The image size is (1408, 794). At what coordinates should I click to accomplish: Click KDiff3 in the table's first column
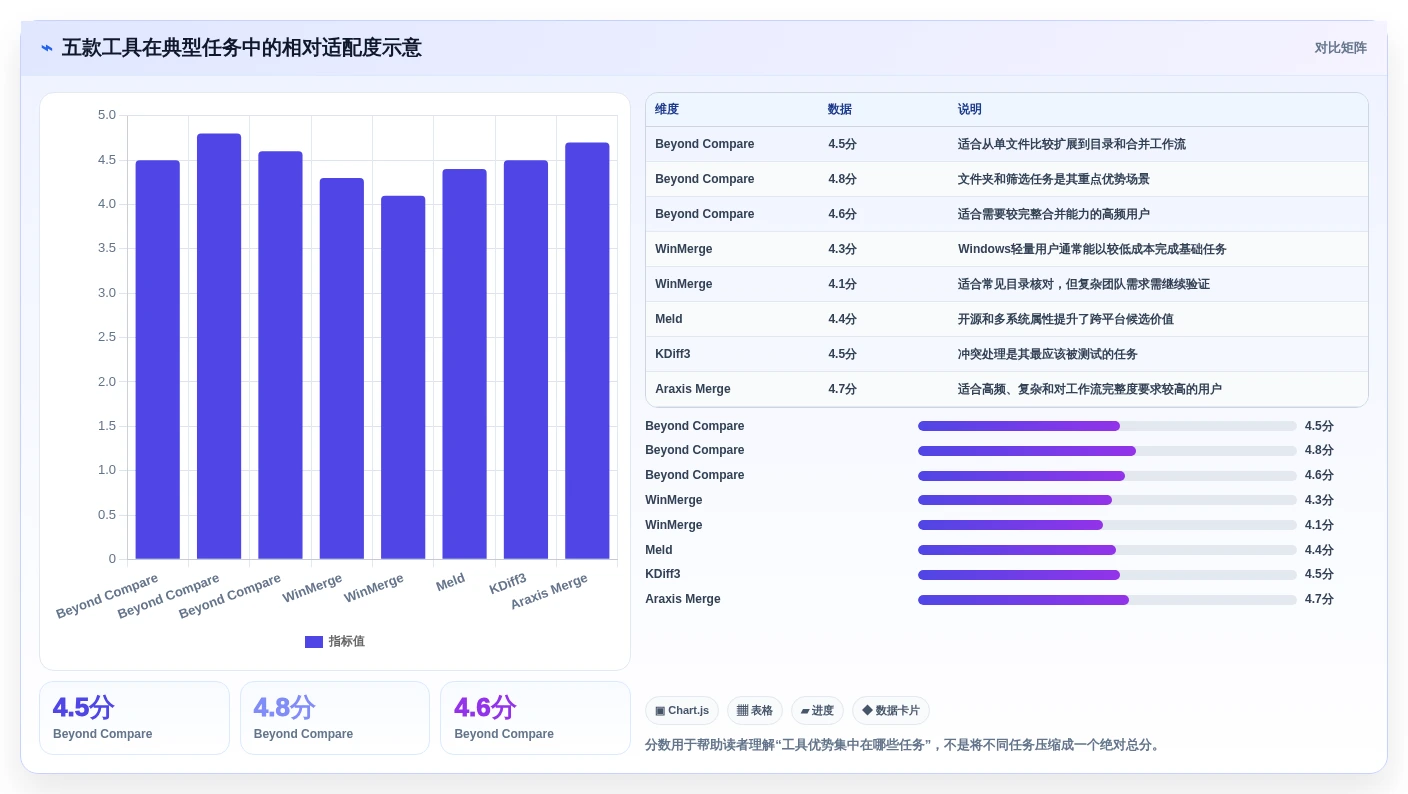pyautogui.click(x=673, y=354)
